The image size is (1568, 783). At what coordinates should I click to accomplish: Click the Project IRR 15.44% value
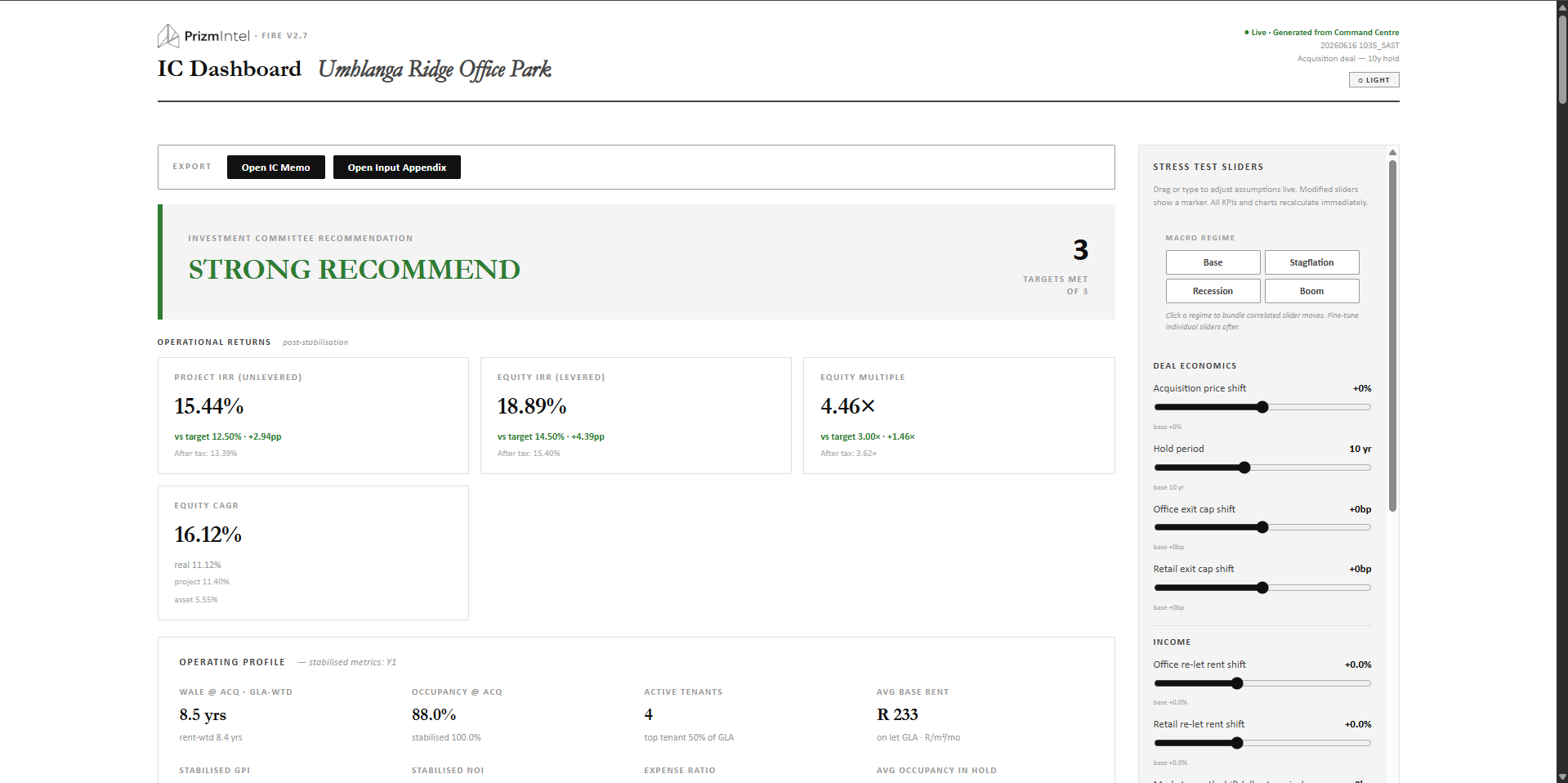click(x=208, y=406)
